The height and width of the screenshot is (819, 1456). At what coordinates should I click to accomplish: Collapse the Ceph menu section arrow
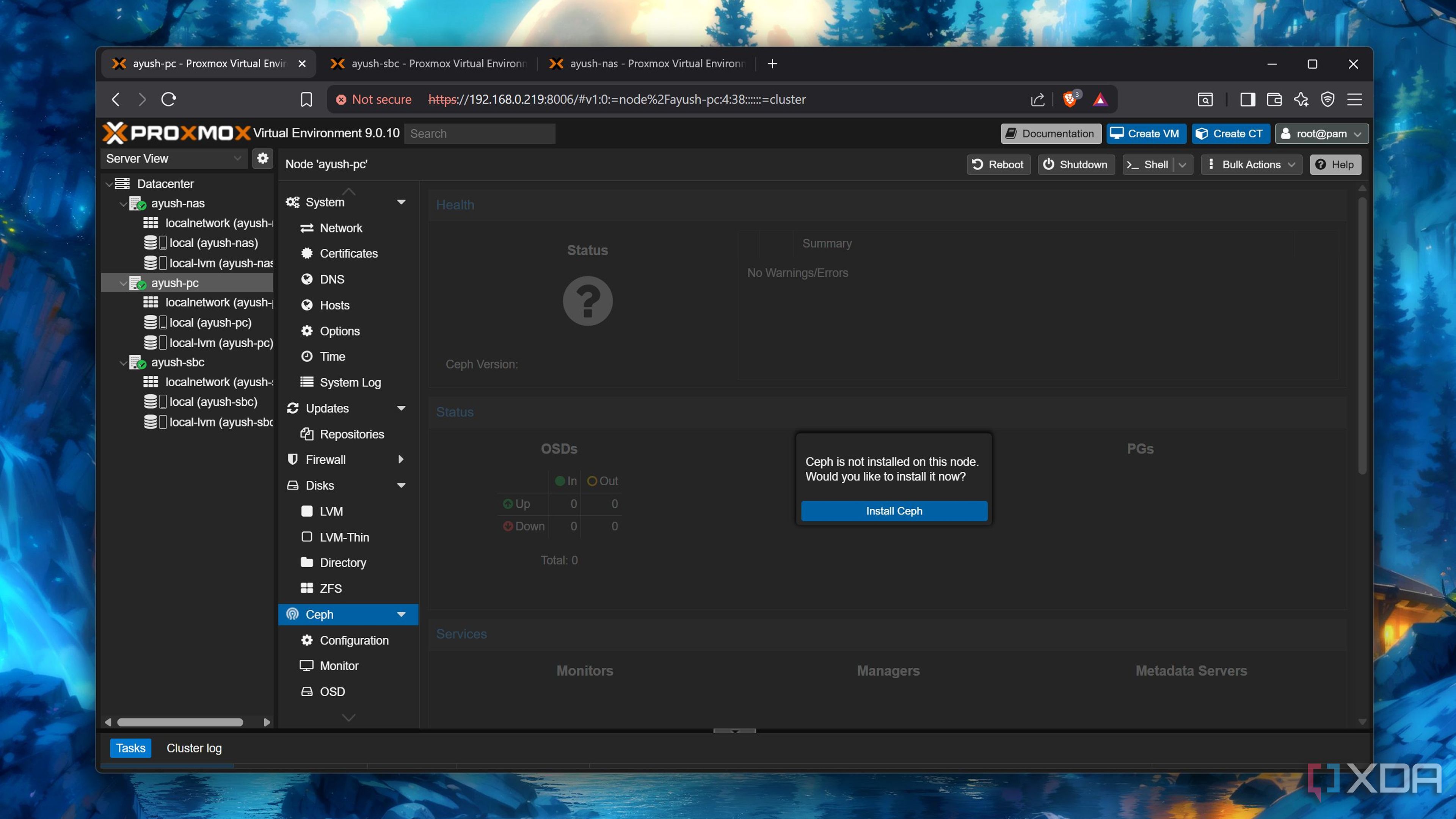pyautogui.click(x=401, y=614)
